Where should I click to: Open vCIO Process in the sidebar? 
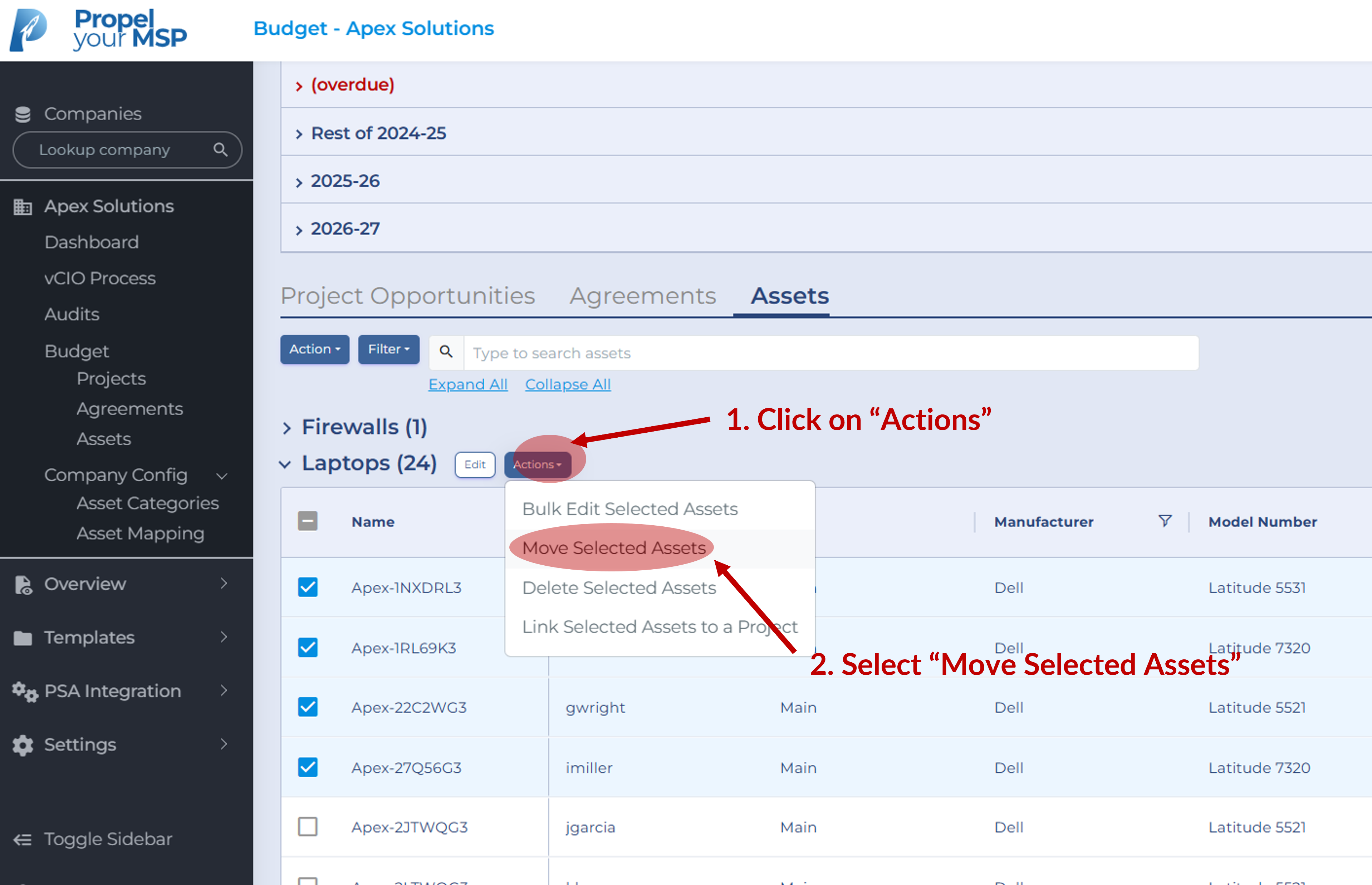point(100,279)
